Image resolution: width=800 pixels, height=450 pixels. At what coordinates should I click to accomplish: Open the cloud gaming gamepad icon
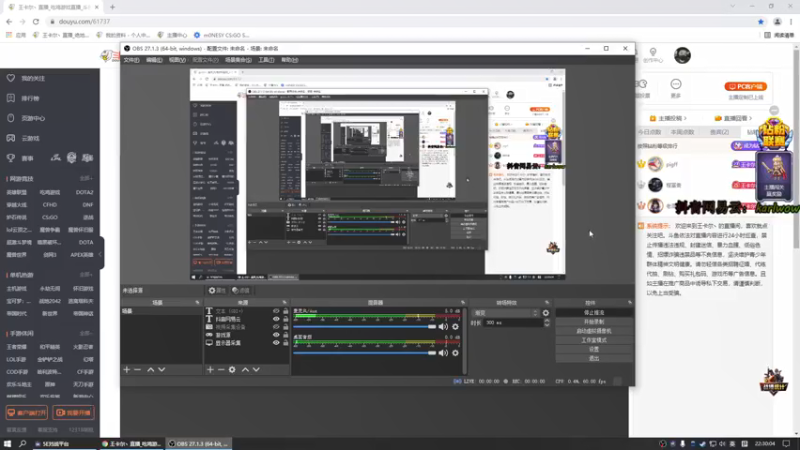click(11, 138)
